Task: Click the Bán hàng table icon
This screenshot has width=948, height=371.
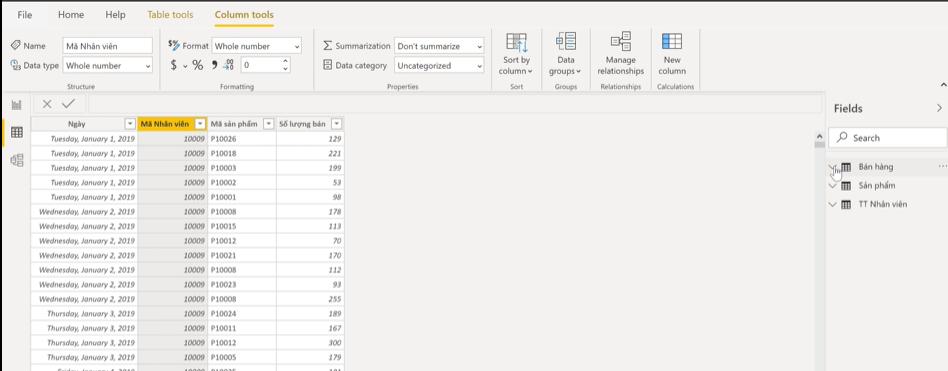Action: pyautogui.click(x=846, y=167)
